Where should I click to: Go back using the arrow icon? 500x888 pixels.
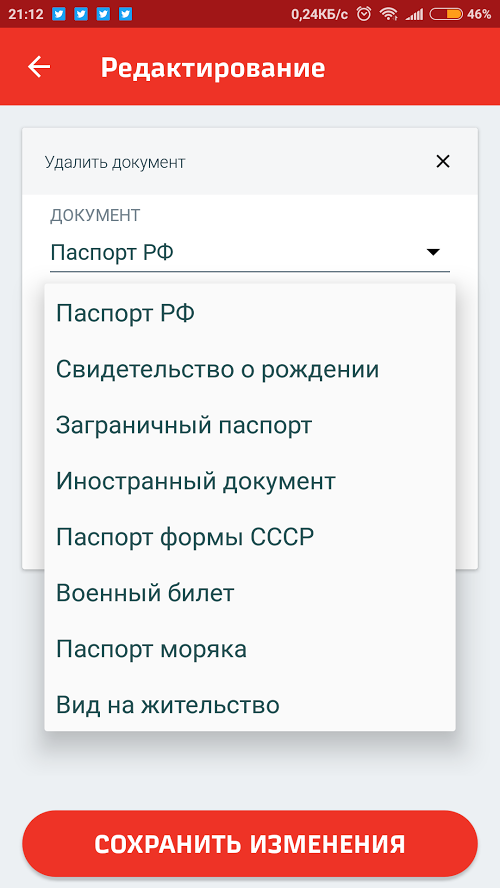39,67
